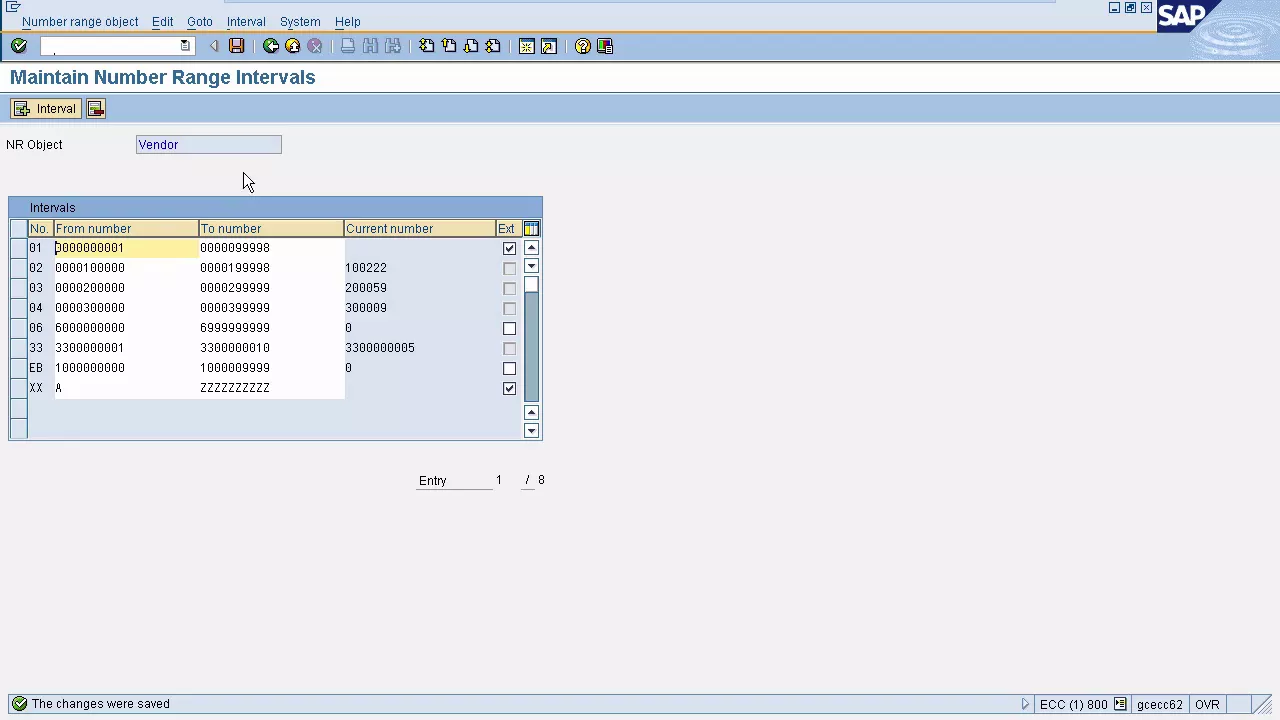Click the First Page icon
This screenshot has width=1280, height=720.
[x=427, y=46]
